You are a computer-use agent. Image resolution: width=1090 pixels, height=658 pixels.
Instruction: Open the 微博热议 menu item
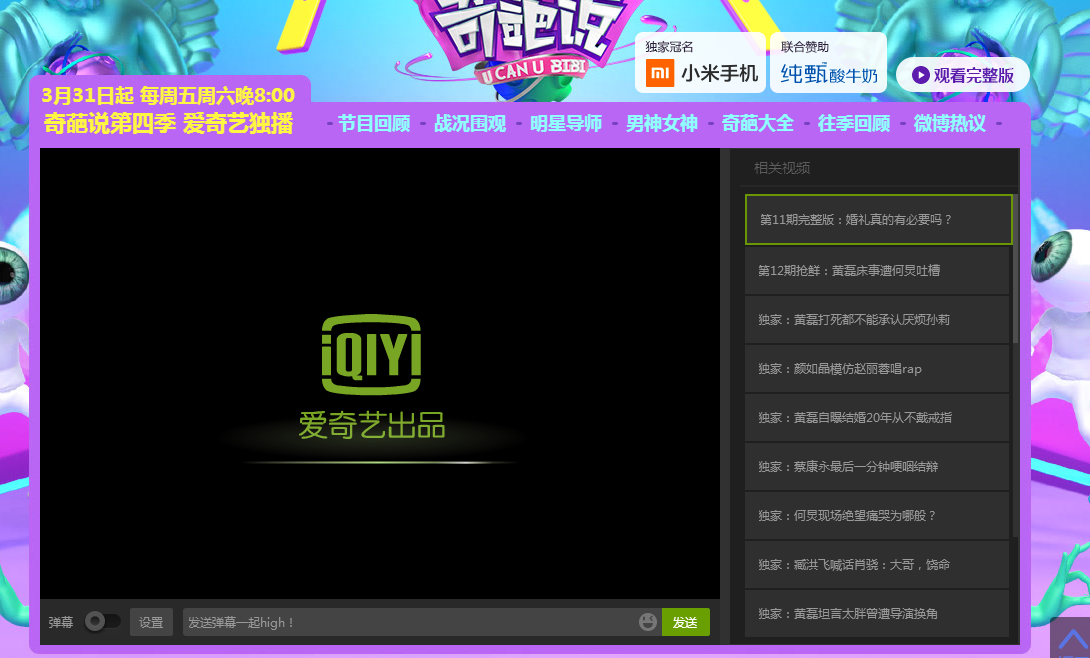[950, 124]
